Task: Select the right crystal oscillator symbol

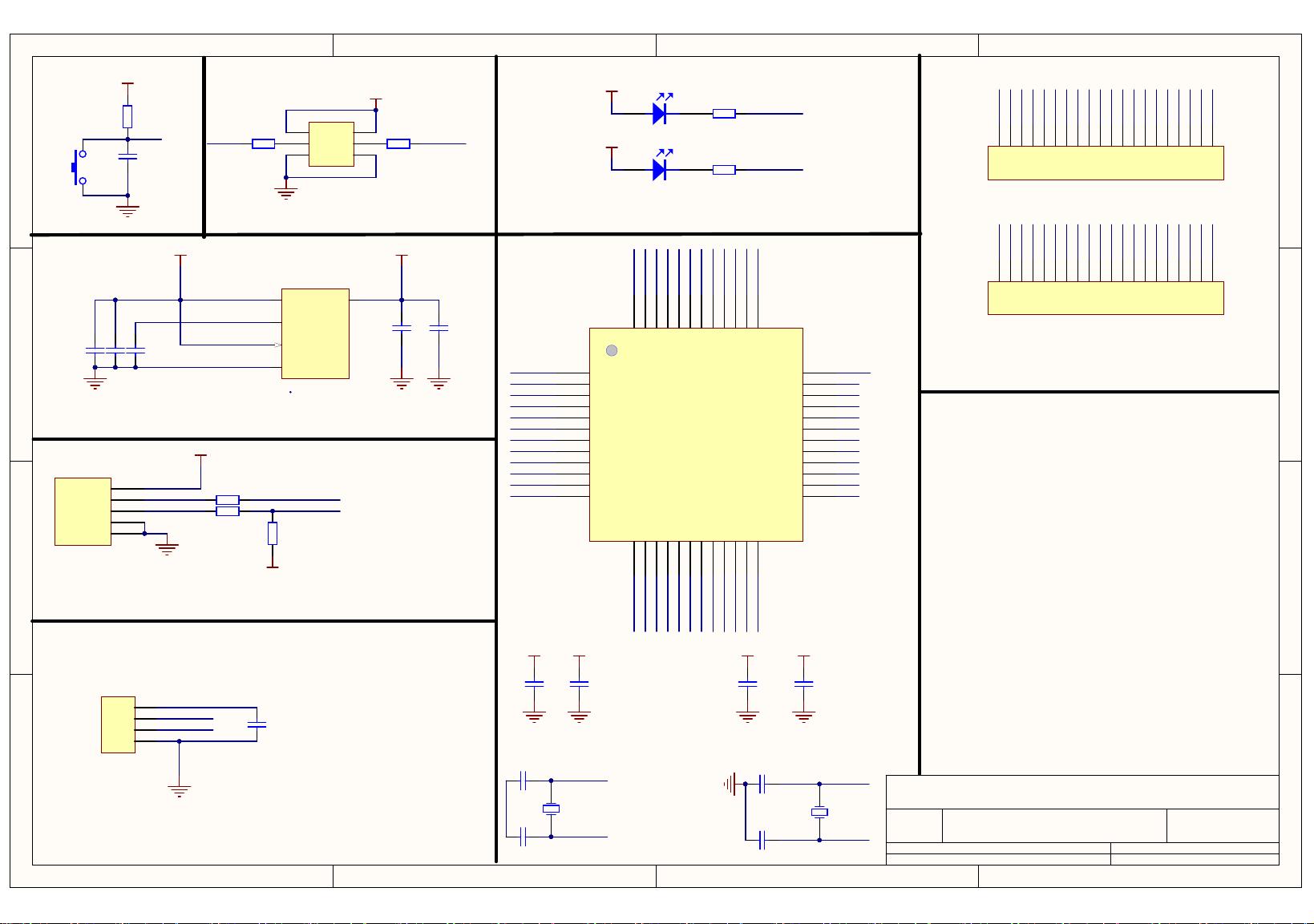Action: click(819, 813)
